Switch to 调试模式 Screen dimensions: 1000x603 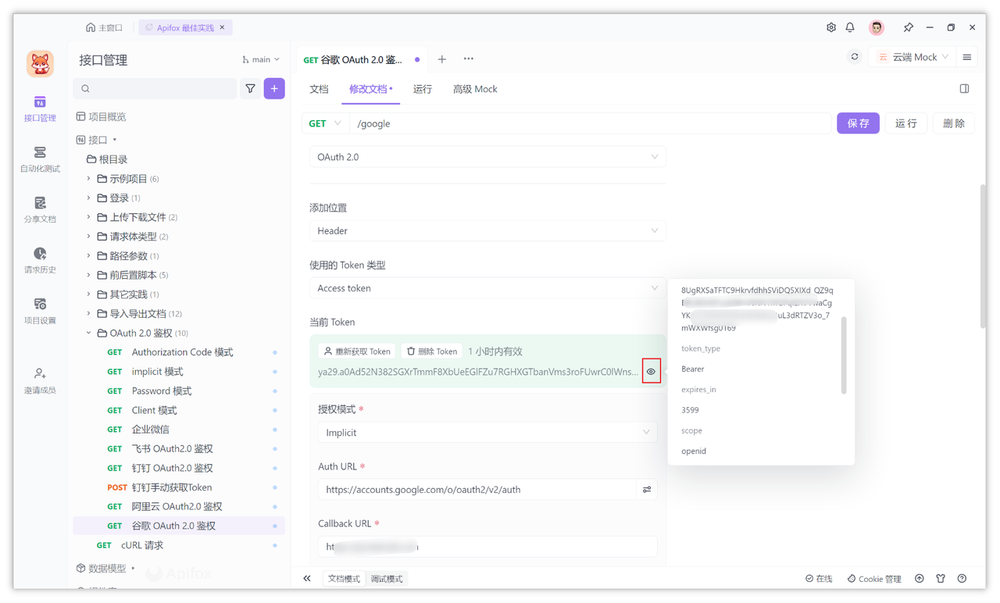(x=386, y=579)
